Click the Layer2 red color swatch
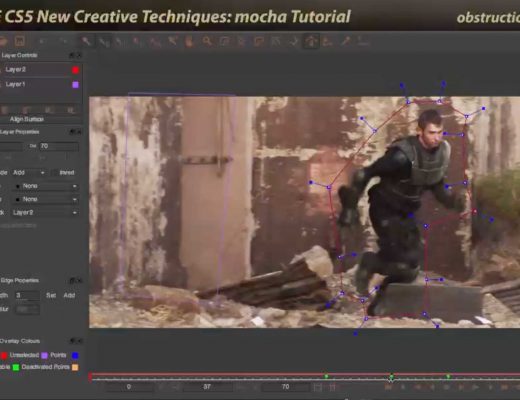The height and width of the screenshot is (400, 520). click(x=76, y=70)
